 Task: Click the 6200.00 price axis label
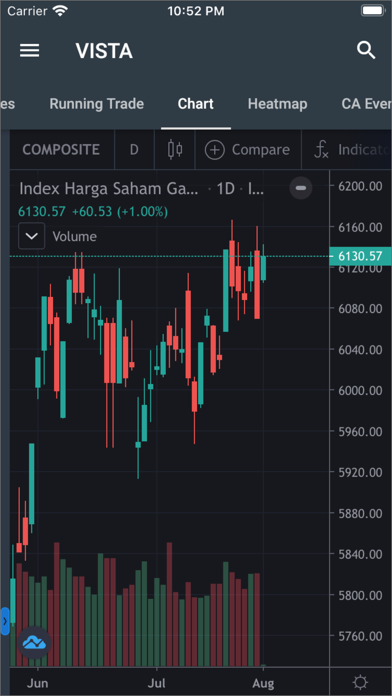point(360,186)
